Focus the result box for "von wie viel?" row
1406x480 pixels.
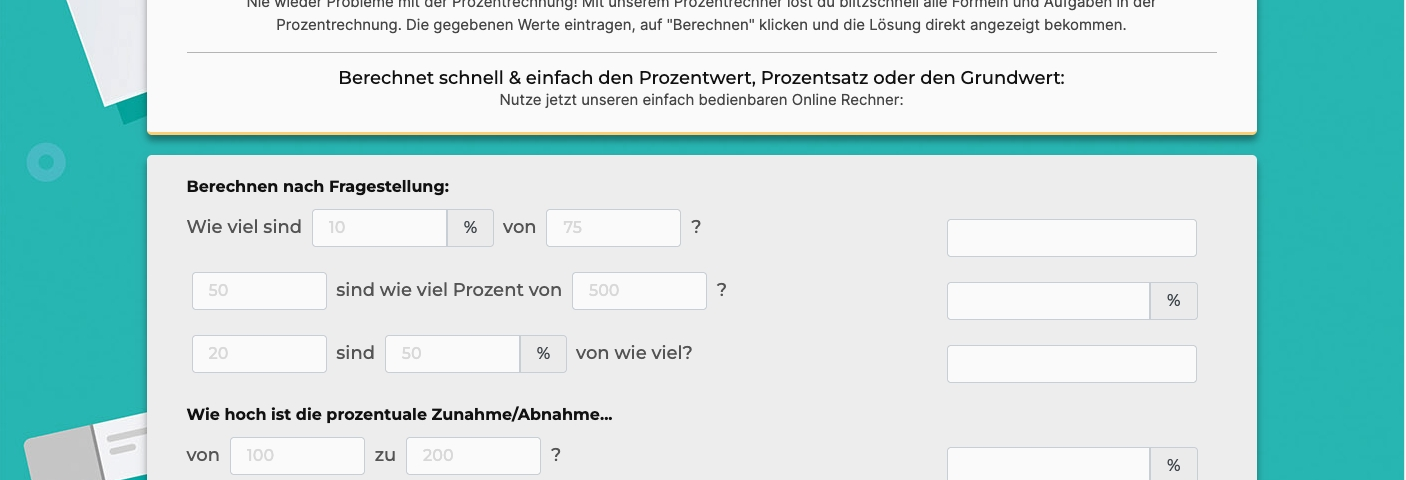1071,364
